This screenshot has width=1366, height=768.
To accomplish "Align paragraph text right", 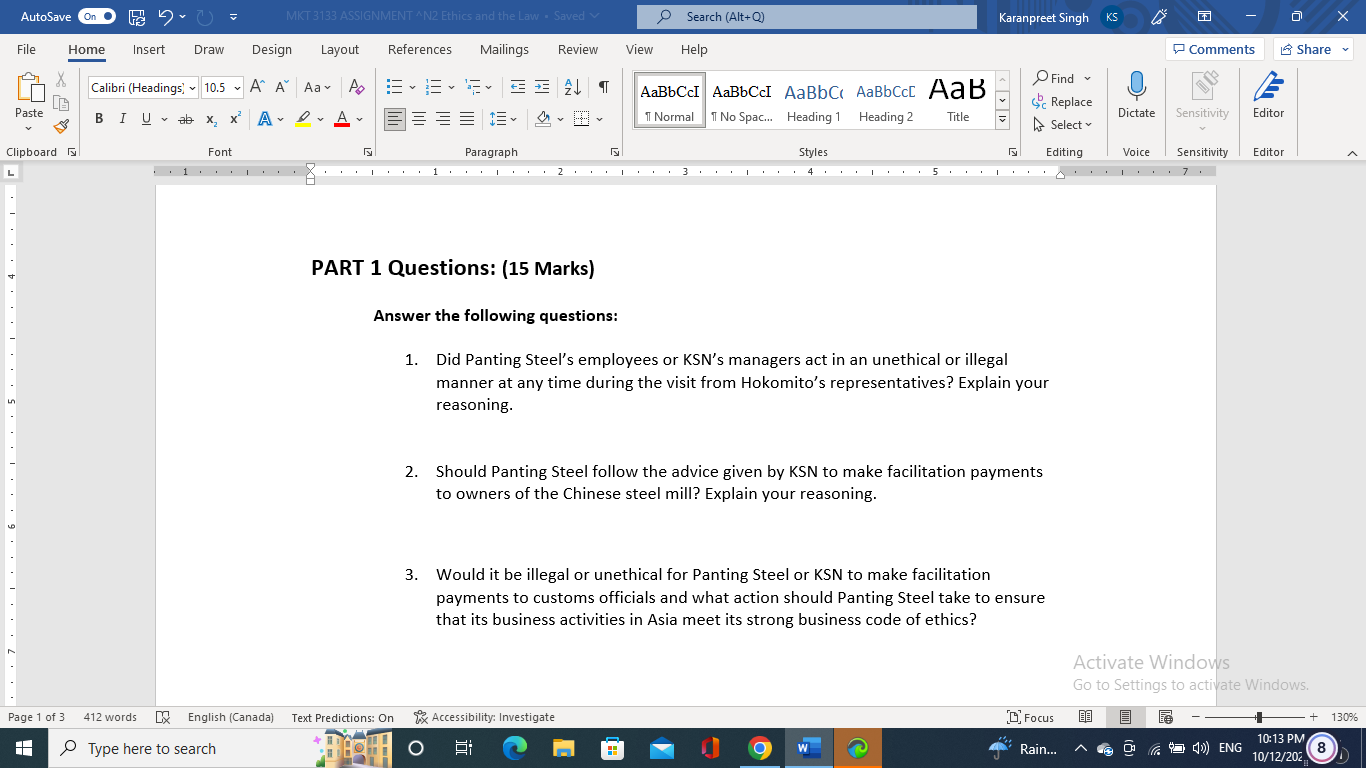I will [x=443, y=119].
